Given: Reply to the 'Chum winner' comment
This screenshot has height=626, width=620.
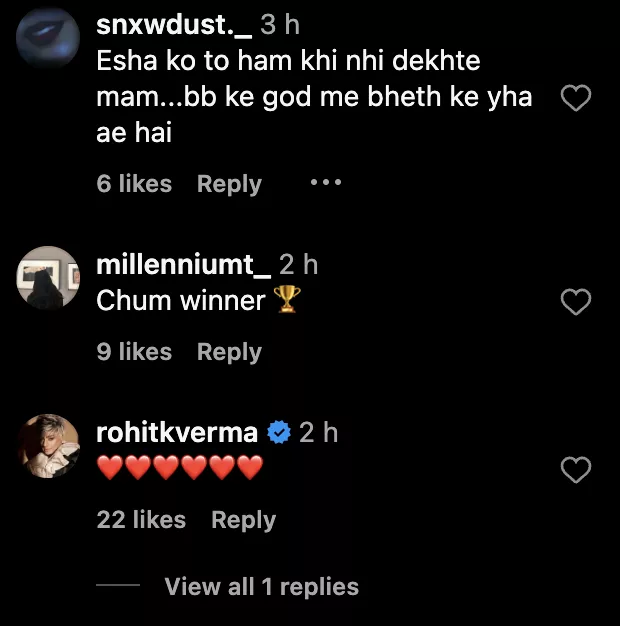Looking at the screenshot, I should [x=229, y=352].
